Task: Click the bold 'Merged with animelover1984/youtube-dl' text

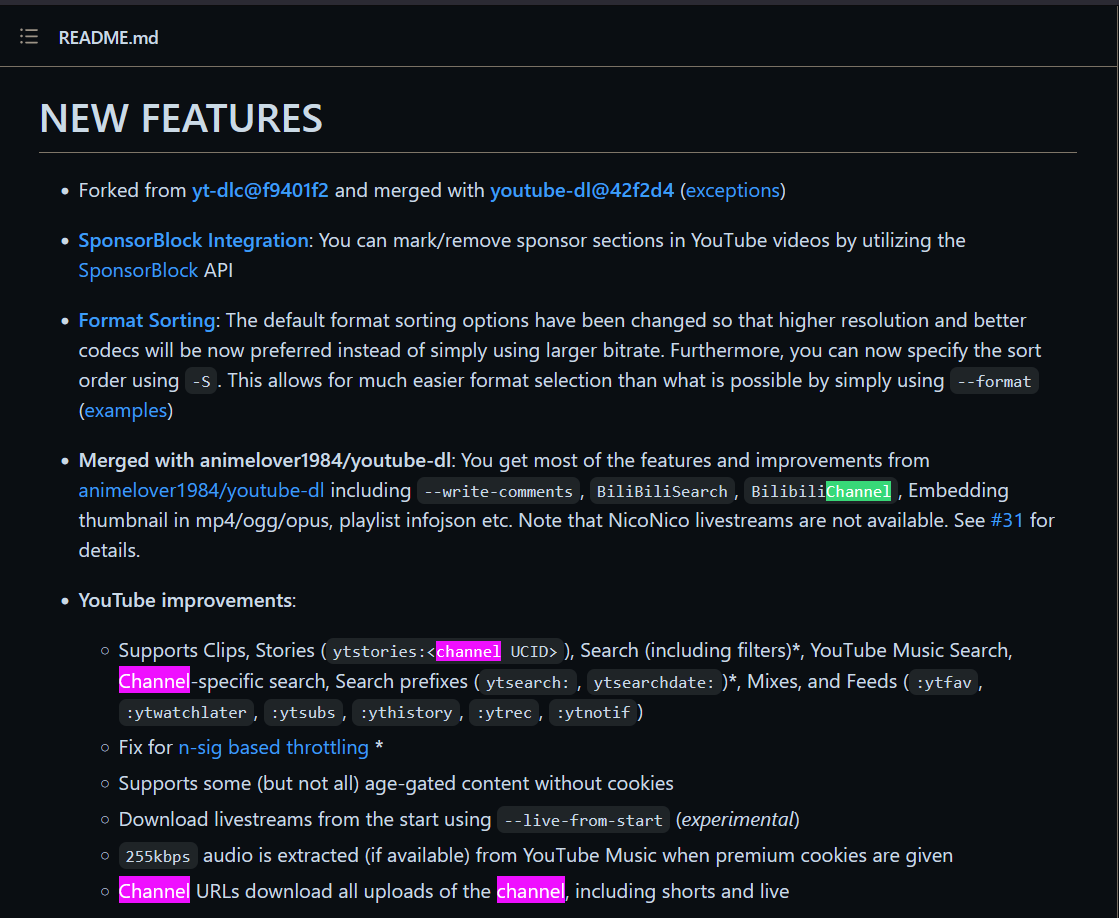Action: pos(265,460)
